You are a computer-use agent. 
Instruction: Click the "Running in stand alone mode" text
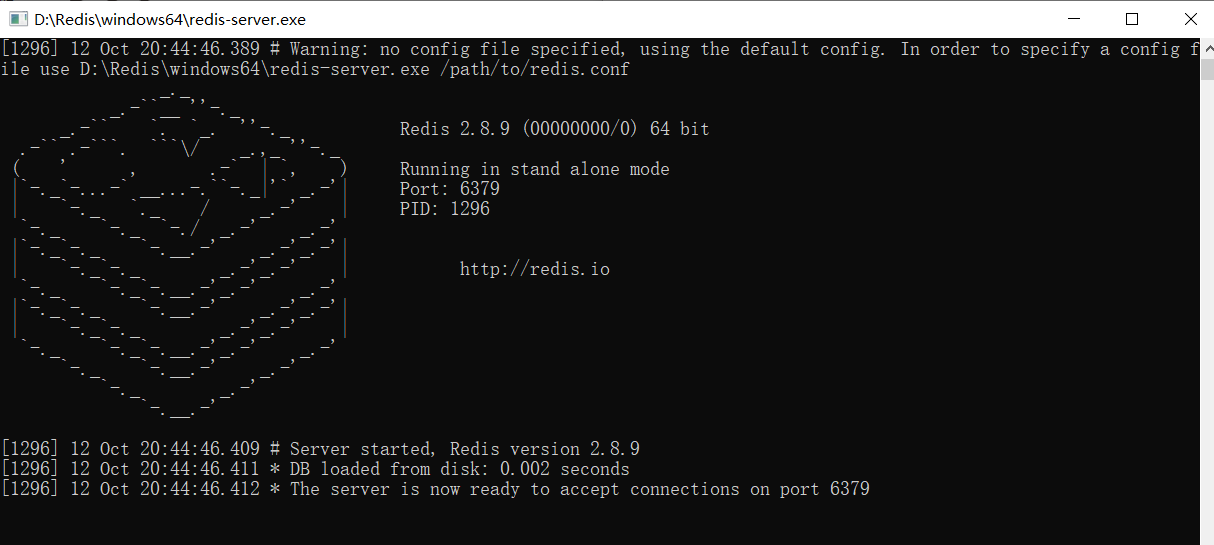(535, 169)
